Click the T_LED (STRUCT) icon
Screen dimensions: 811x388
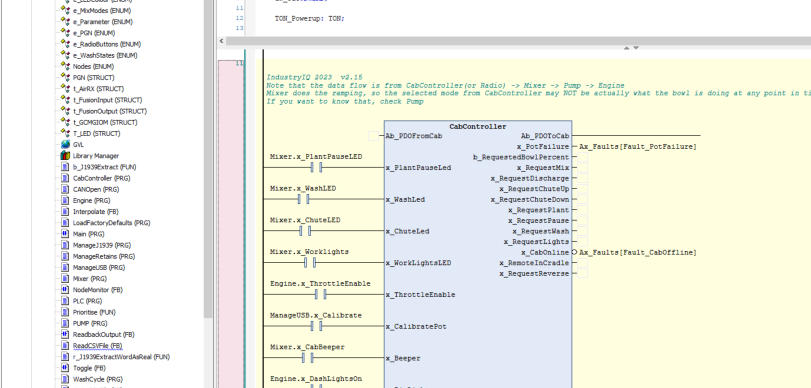65,133
